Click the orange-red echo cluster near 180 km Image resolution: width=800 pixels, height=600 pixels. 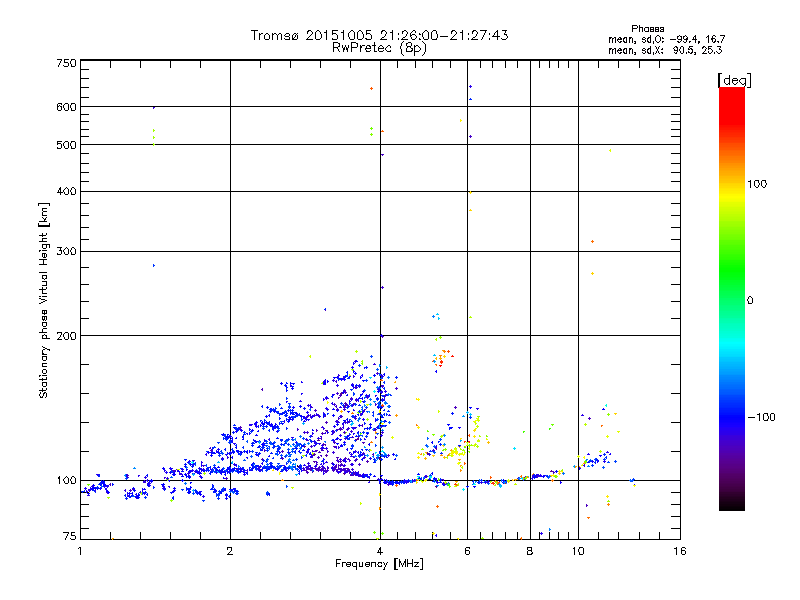pos(442,358)
